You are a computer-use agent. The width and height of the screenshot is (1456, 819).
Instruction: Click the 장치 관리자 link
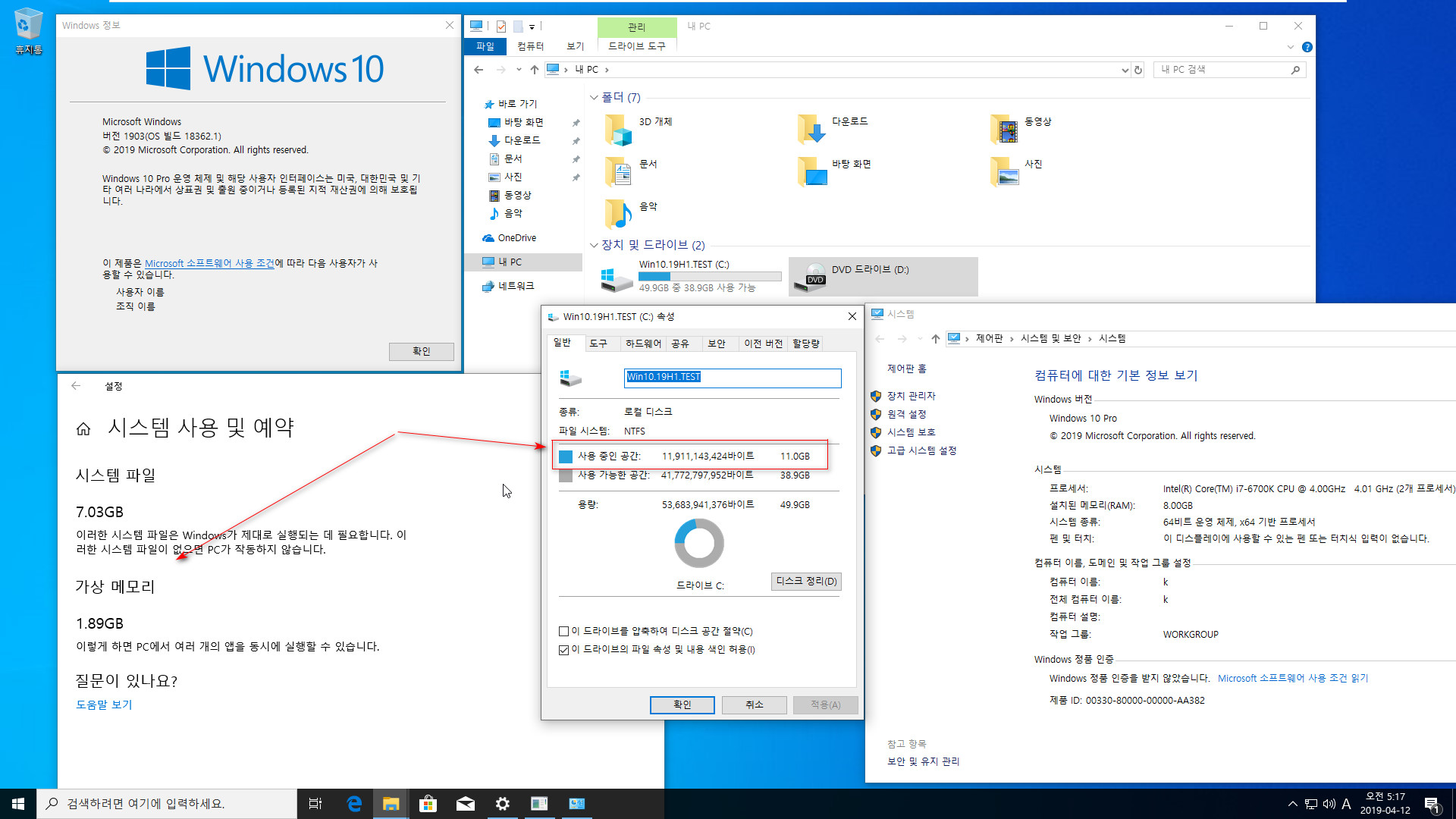(911, 396)
